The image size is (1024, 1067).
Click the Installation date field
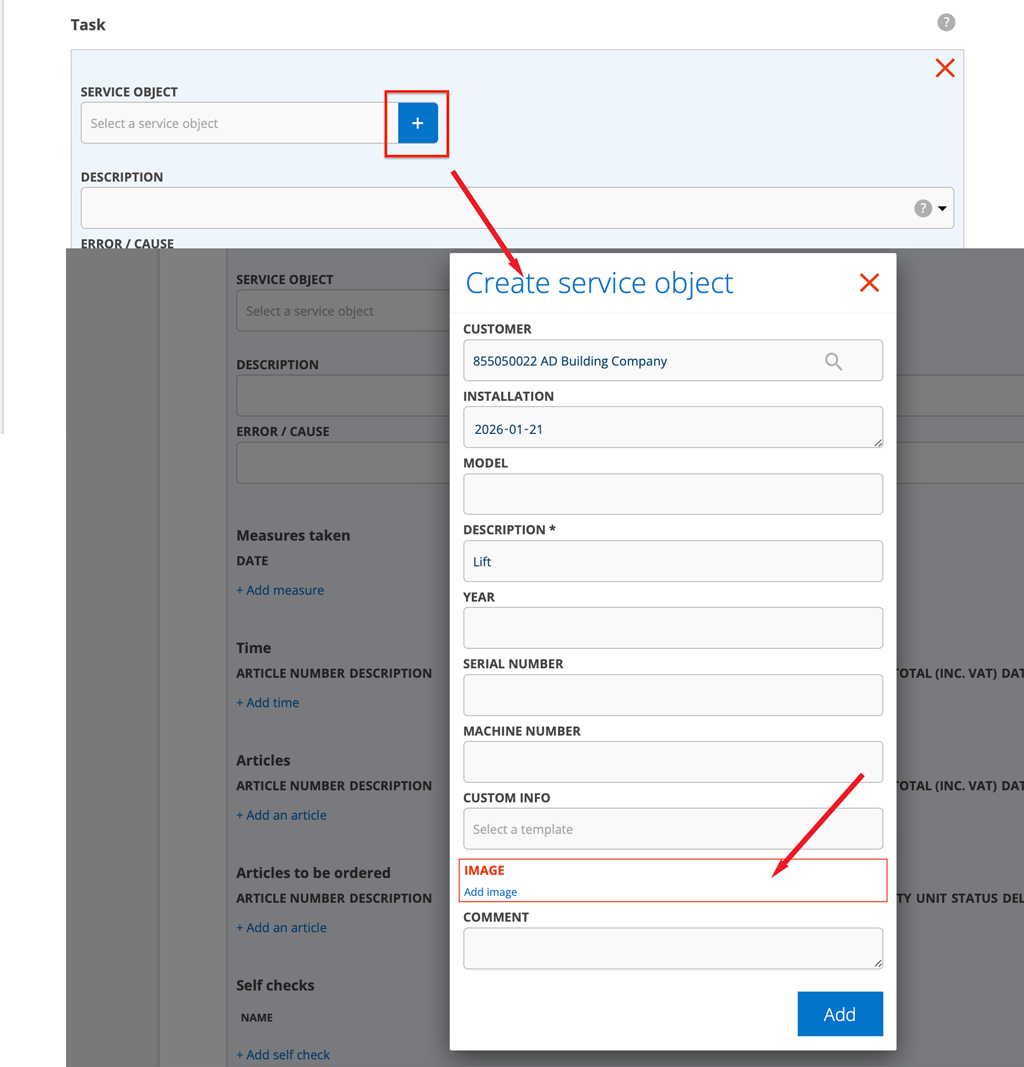[x=672, y=428]
